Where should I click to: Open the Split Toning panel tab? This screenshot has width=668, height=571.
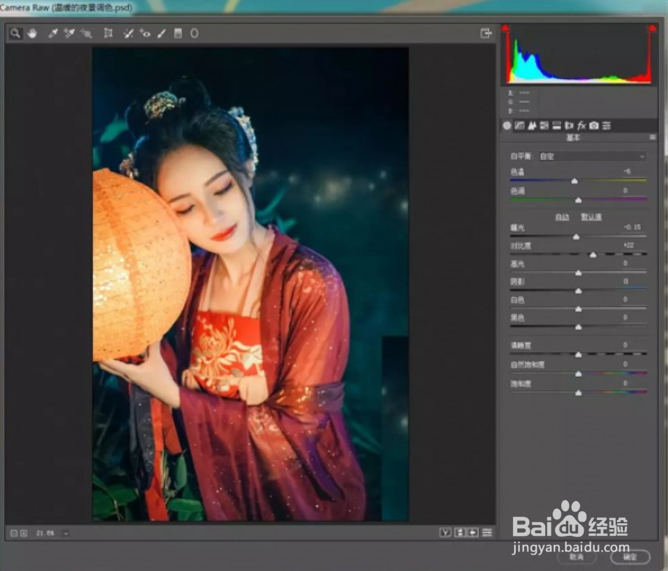[556, 125]
